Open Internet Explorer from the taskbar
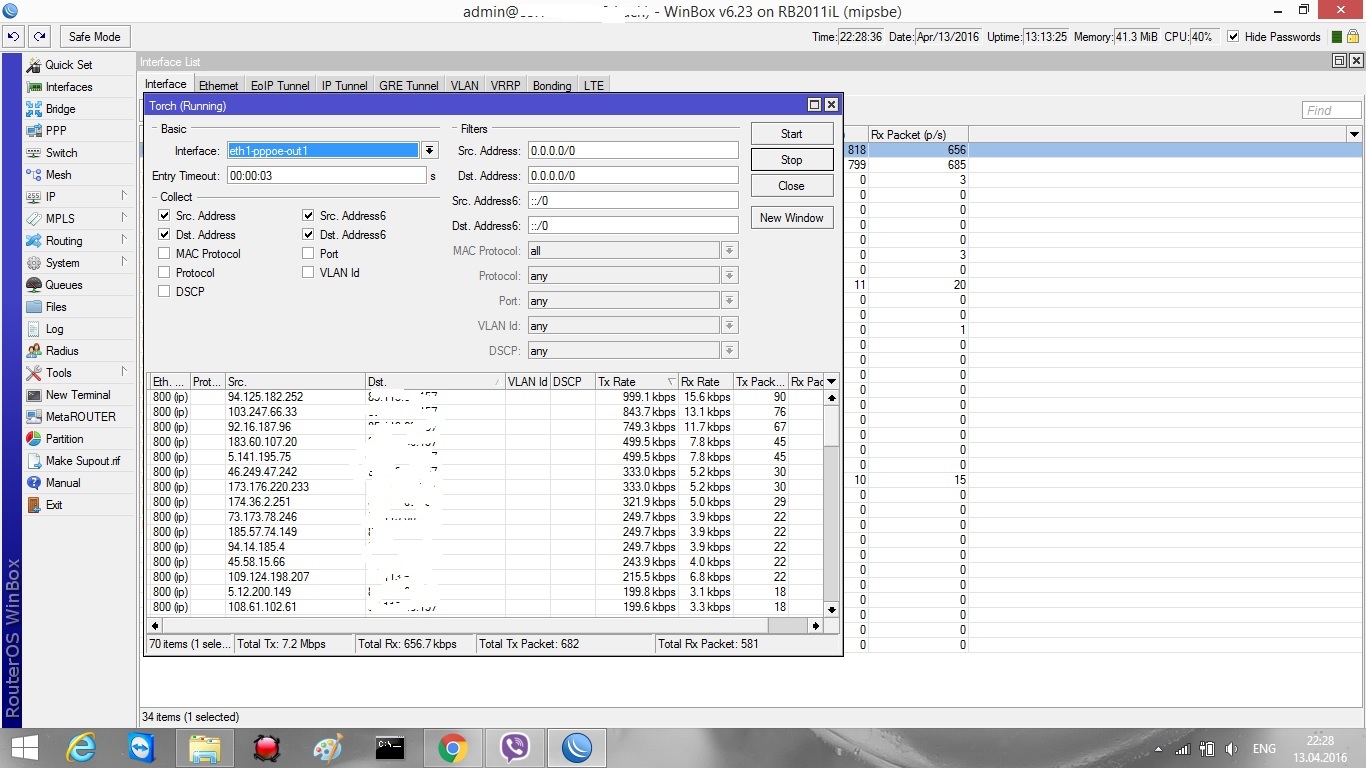 point(81,748)
